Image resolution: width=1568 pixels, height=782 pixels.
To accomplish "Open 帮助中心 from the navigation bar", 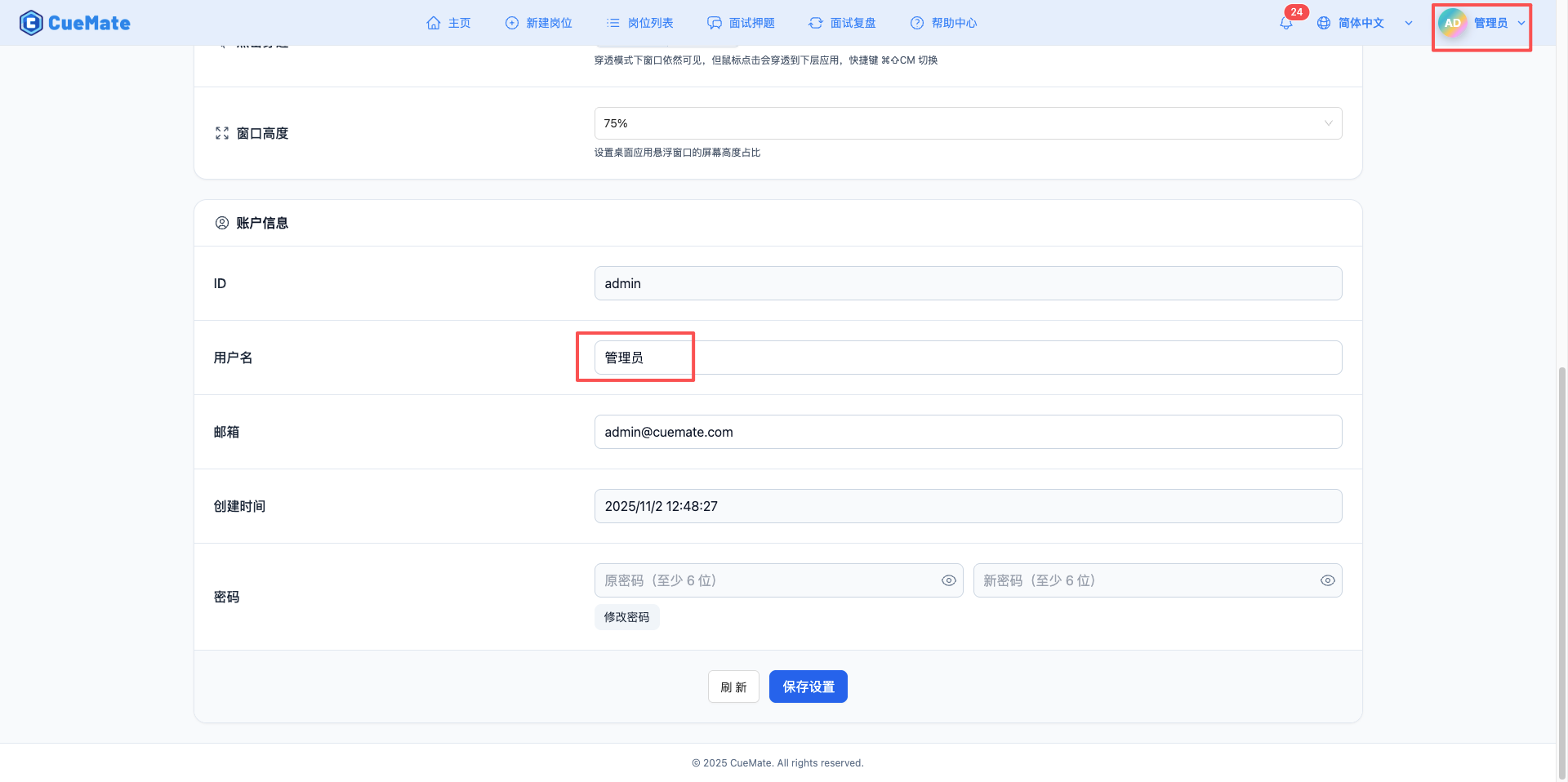I will coord(943,23).
